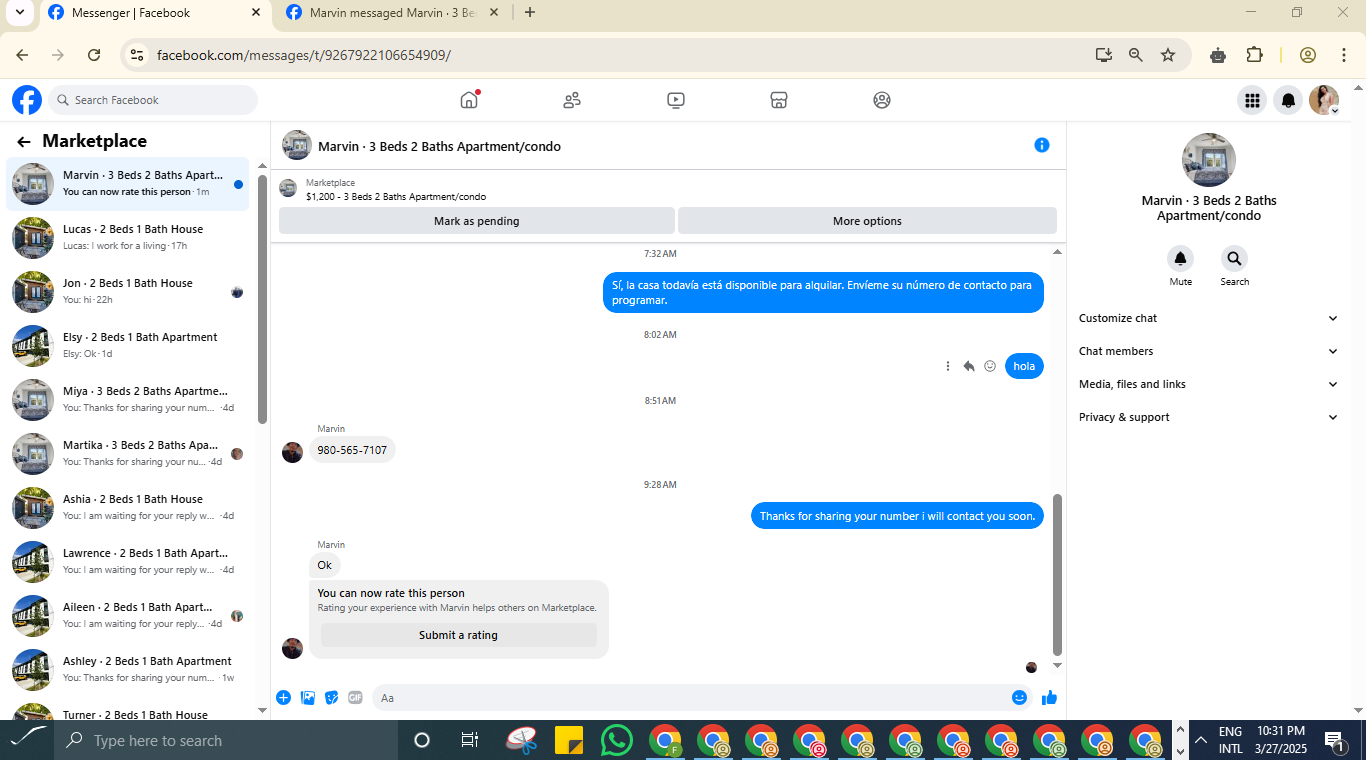This screenshot has height=760, width=1366.
Task: Open the emoji picker in message box
Action: pyautogui.click(x=1019, y=698)
